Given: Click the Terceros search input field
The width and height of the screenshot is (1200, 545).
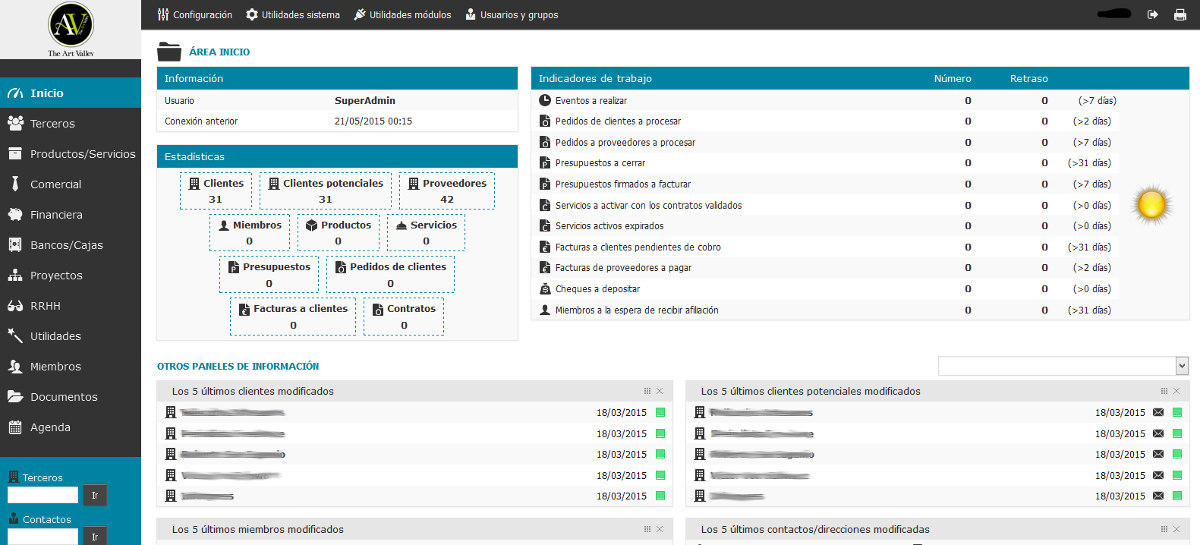Looking at the screenshot, I should (x=43, y=495).
